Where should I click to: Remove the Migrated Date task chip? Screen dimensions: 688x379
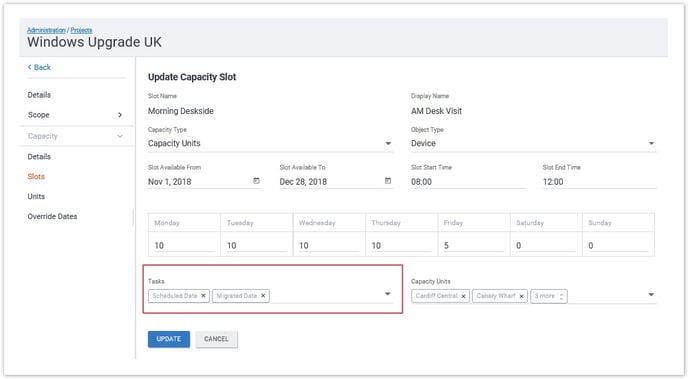click(x=263, y=296)
